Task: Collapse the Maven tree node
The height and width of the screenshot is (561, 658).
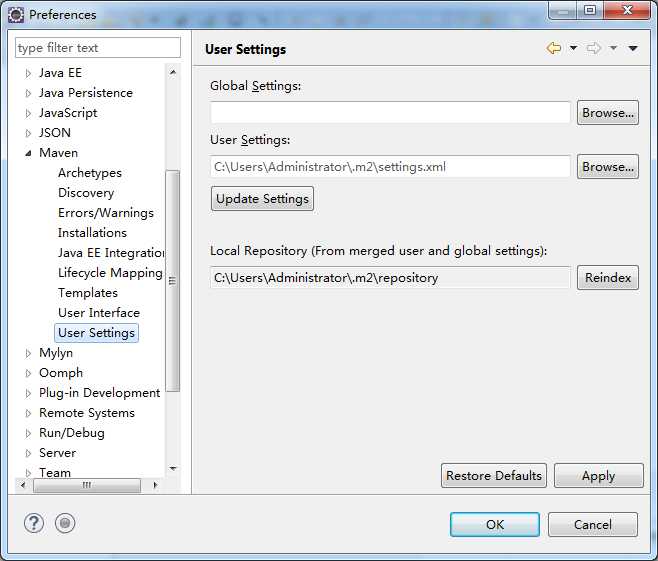Action: (x=28, y=154)
